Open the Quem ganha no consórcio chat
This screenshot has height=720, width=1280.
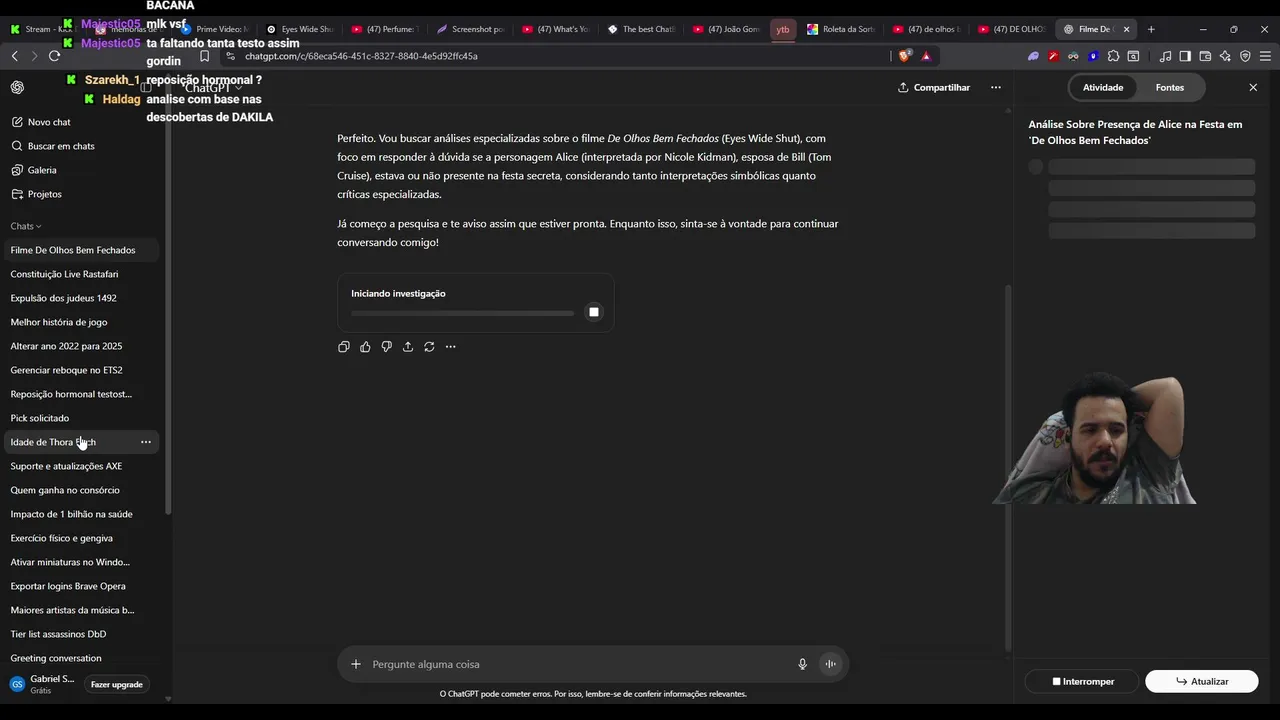[80, 490]
